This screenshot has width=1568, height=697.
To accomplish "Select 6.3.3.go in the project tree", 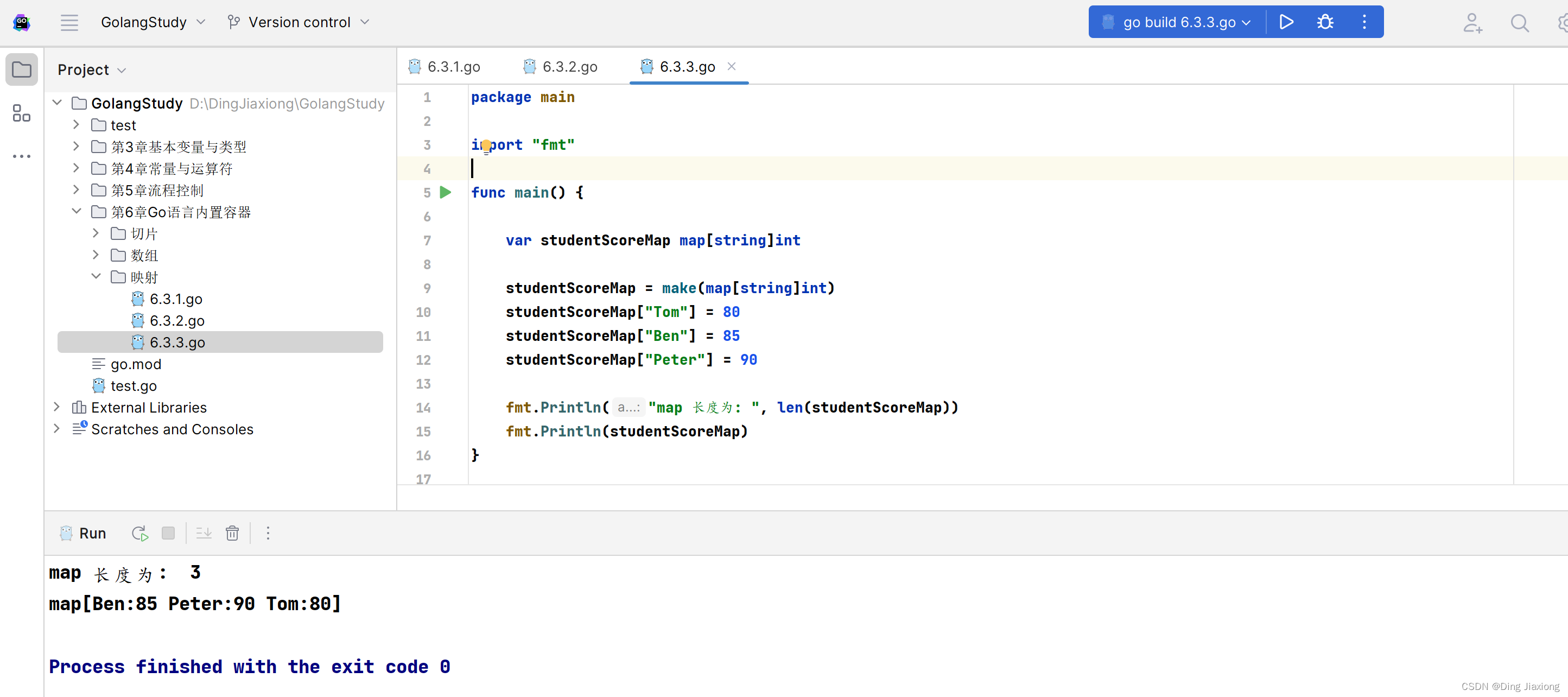I will click(x=220, y=342).
